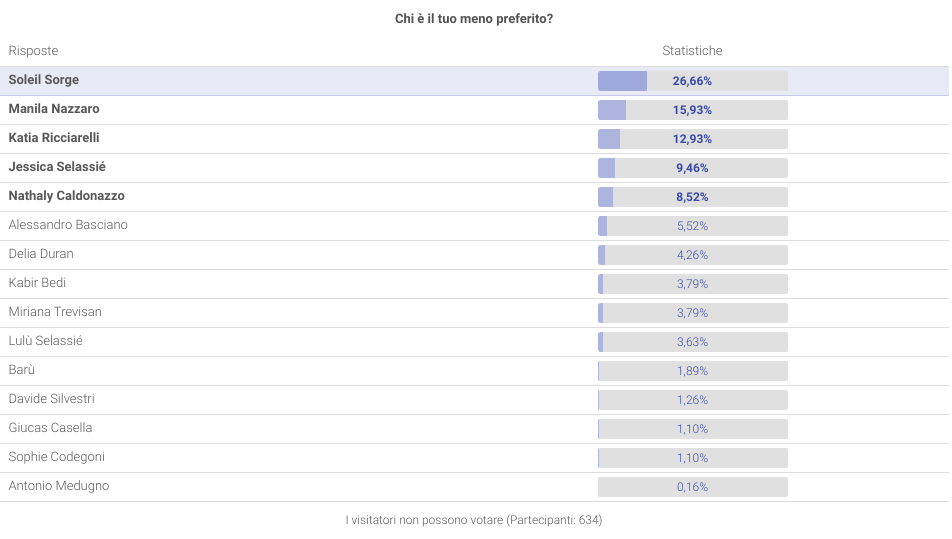
Task: Click the Katia Ricciarelli name
Action: tap(54, 138)
